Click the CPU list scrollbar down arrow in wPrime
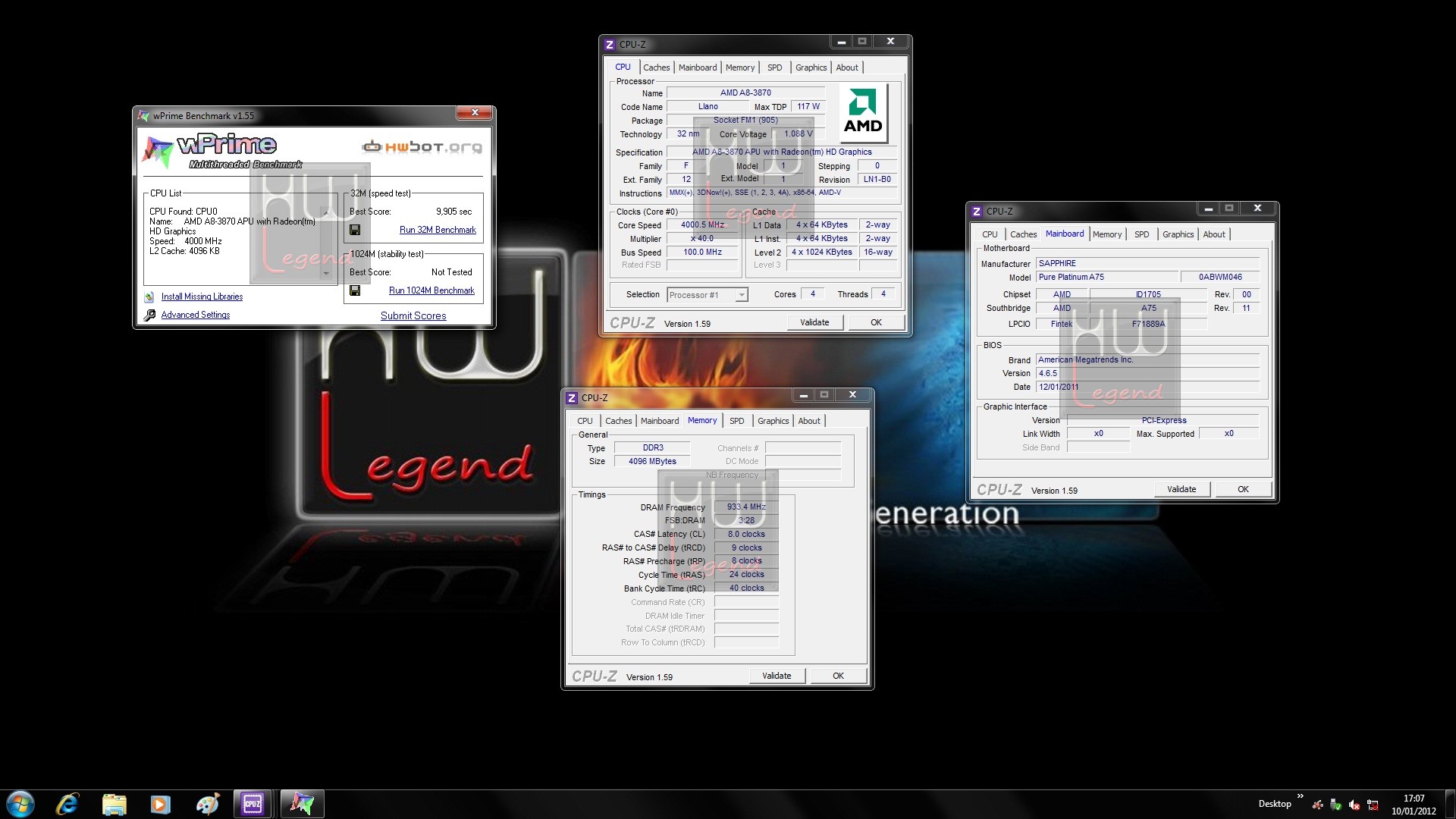This screenshot has height=819, width=1456. click(327, 274)
